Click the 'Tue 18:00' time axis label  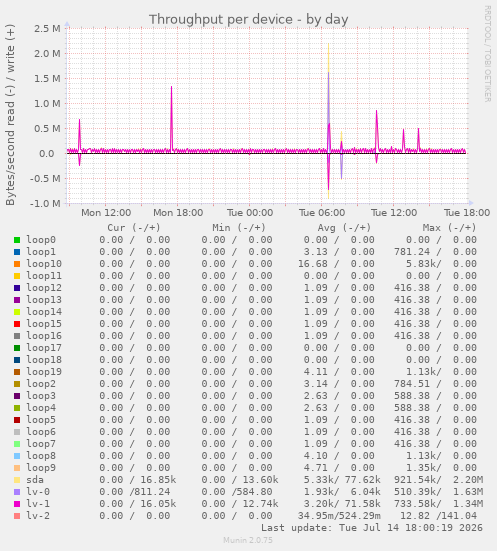pos(467,213)
